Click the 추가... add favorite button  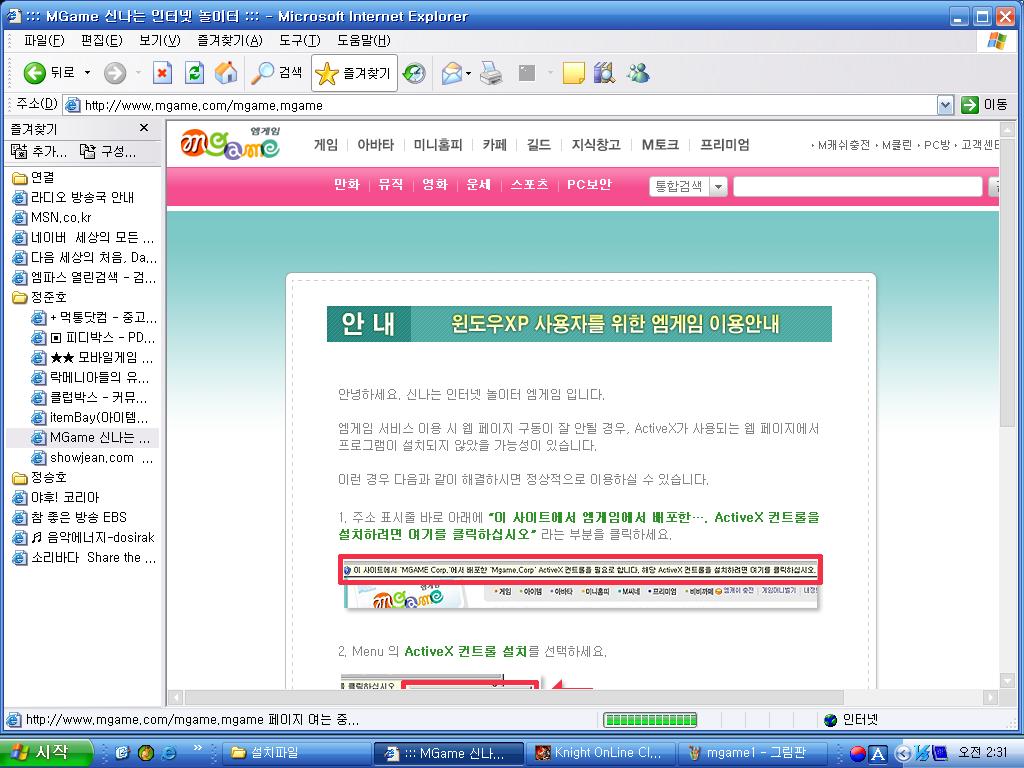39,152
